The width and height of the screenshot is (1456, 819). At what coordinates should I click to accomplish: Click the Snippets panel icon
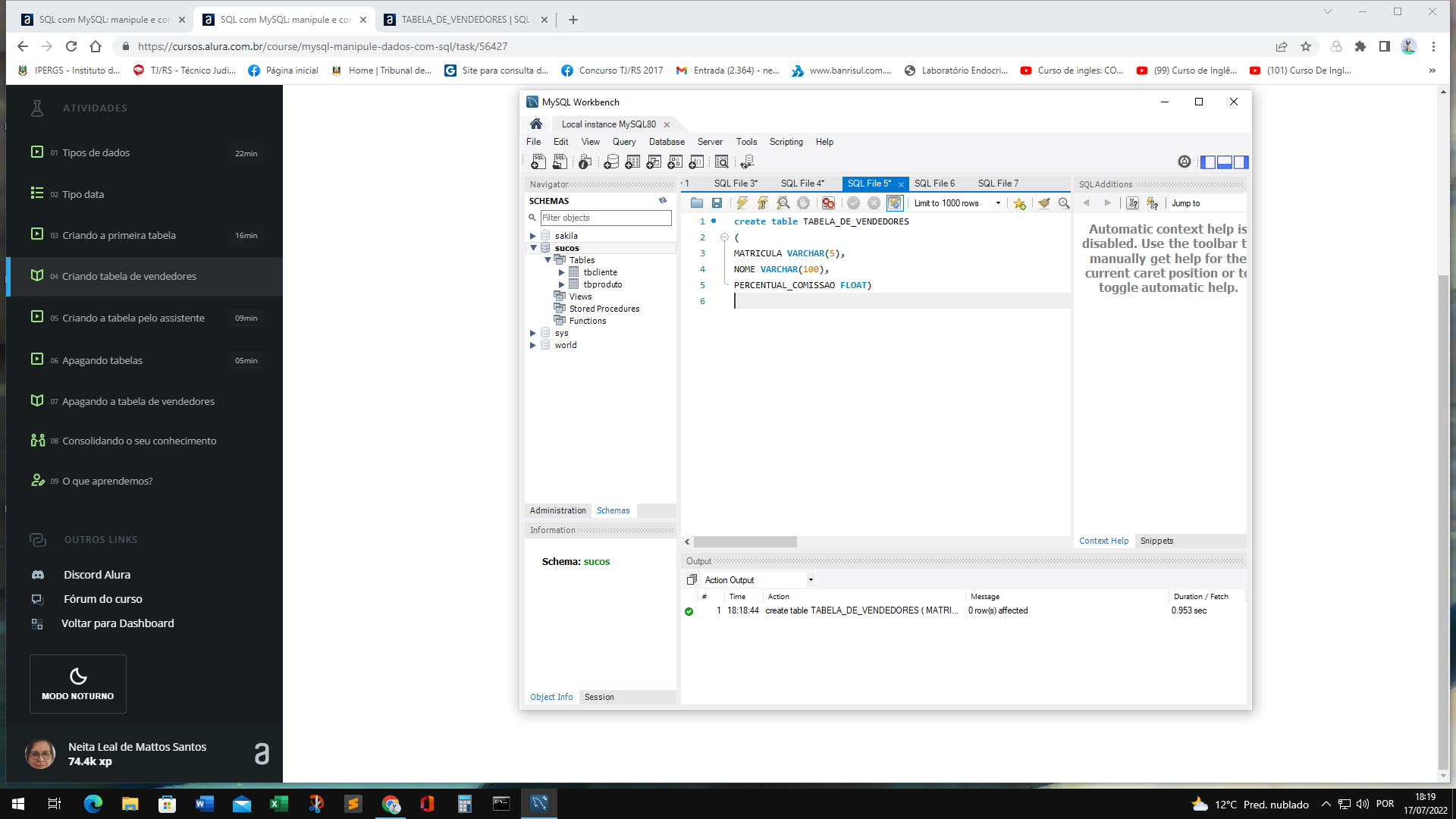tap(1157, 540)
